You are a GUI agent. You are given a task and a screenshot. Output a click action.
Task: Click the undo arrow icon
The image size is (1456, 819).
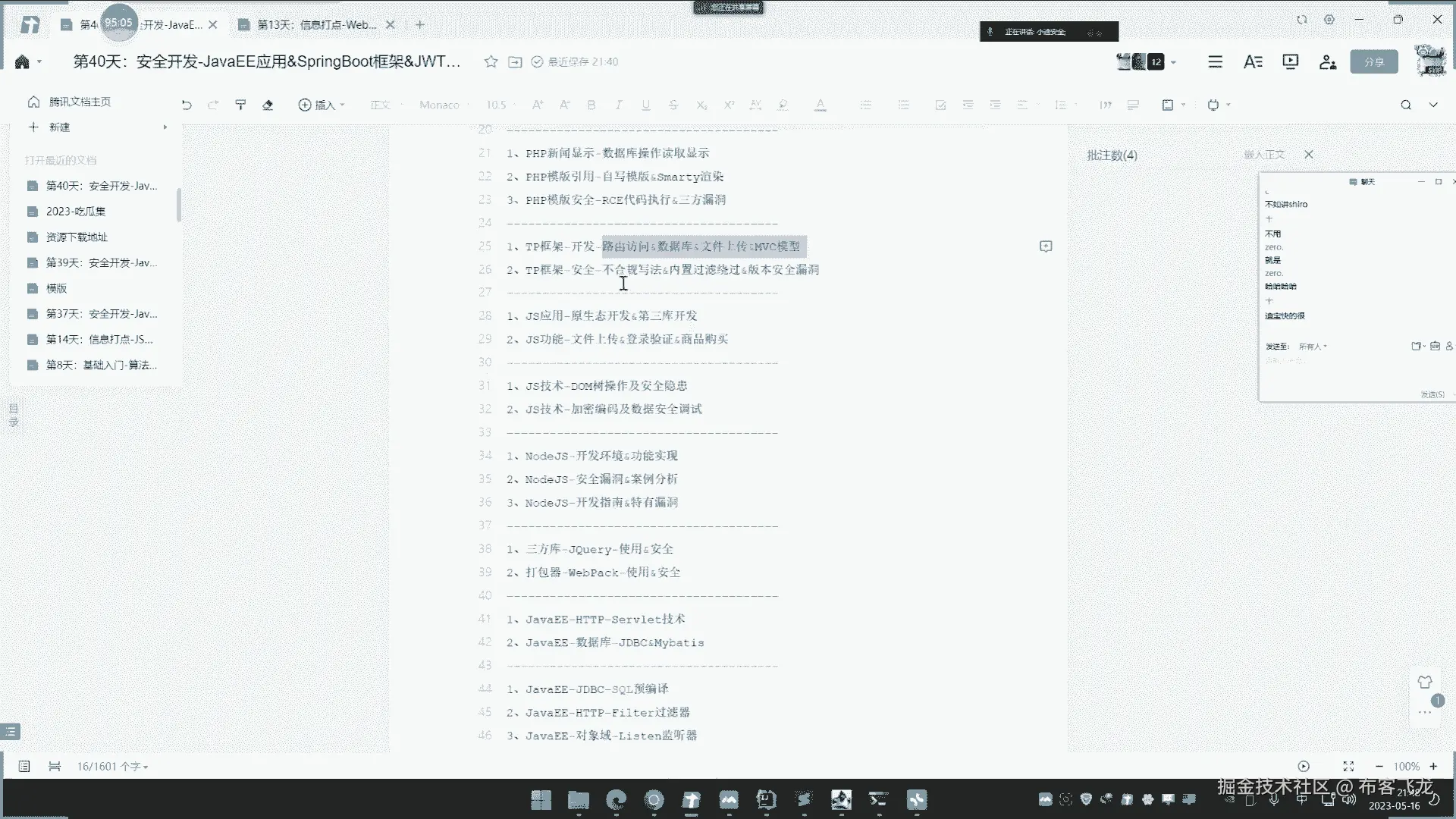point(187,105)
